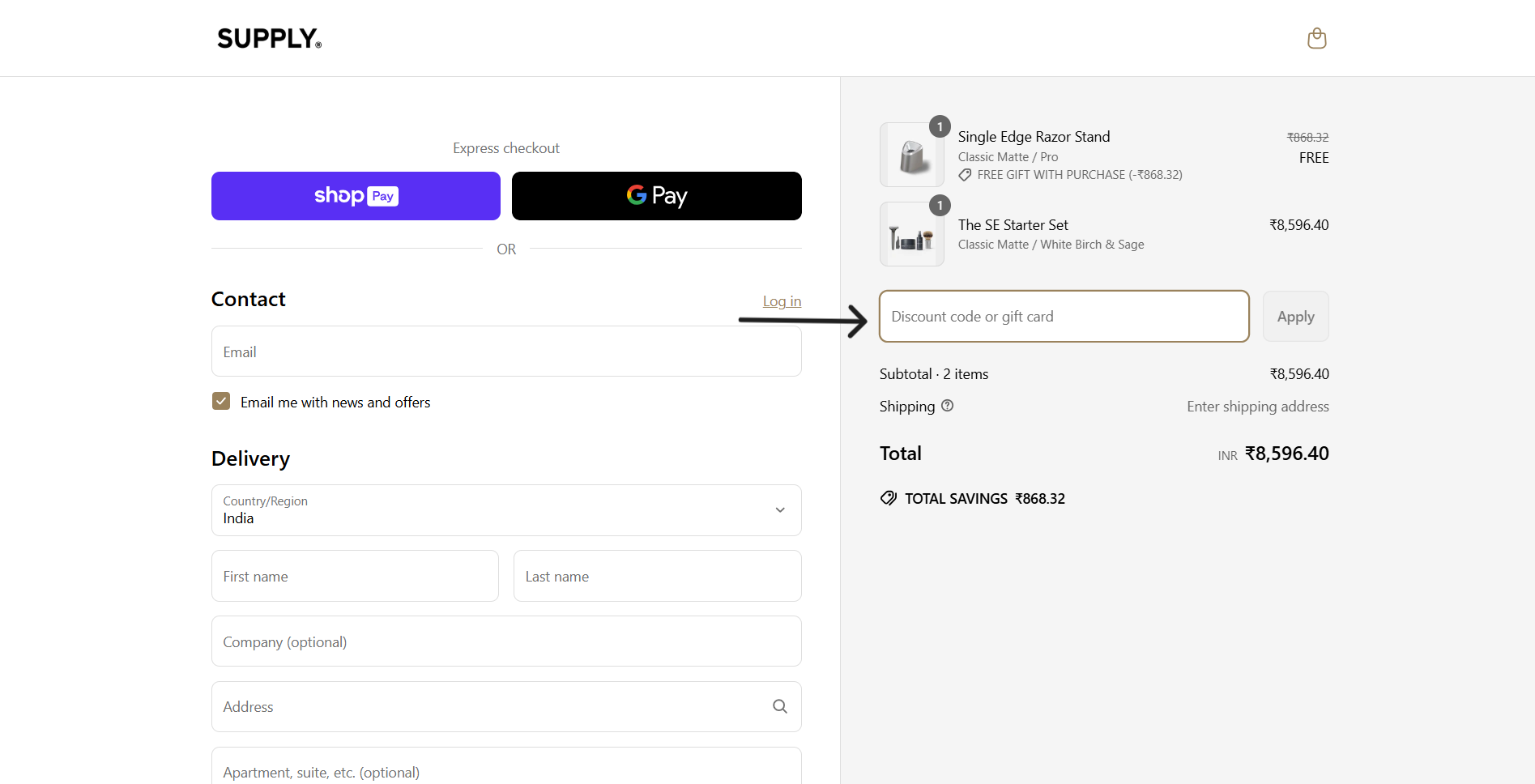The height and width of the screenshot is (784, 1535).
Task: Click the free gift discount tag icon
Action: click(x=965, y=175)
